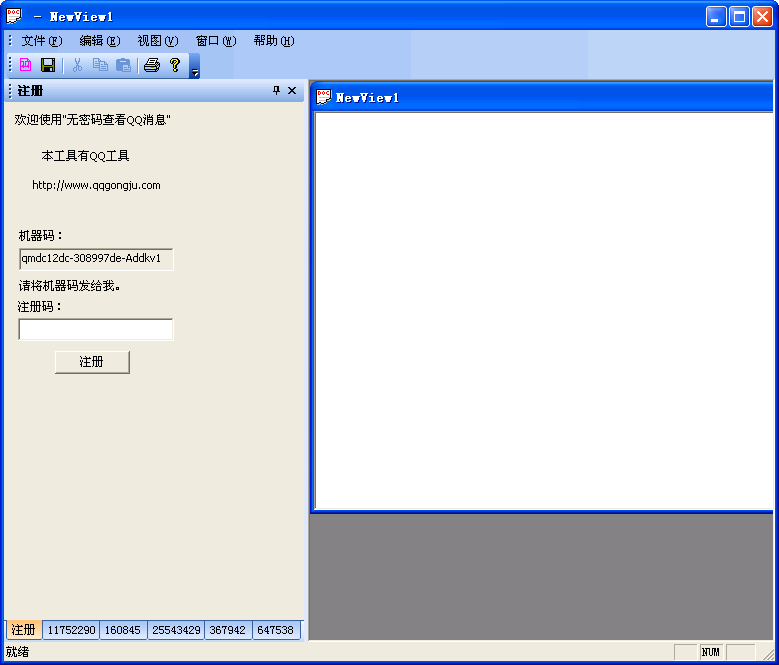779x665 pixels.
Task: Open the 帮助(H) menu
Action: coord(273,41)
